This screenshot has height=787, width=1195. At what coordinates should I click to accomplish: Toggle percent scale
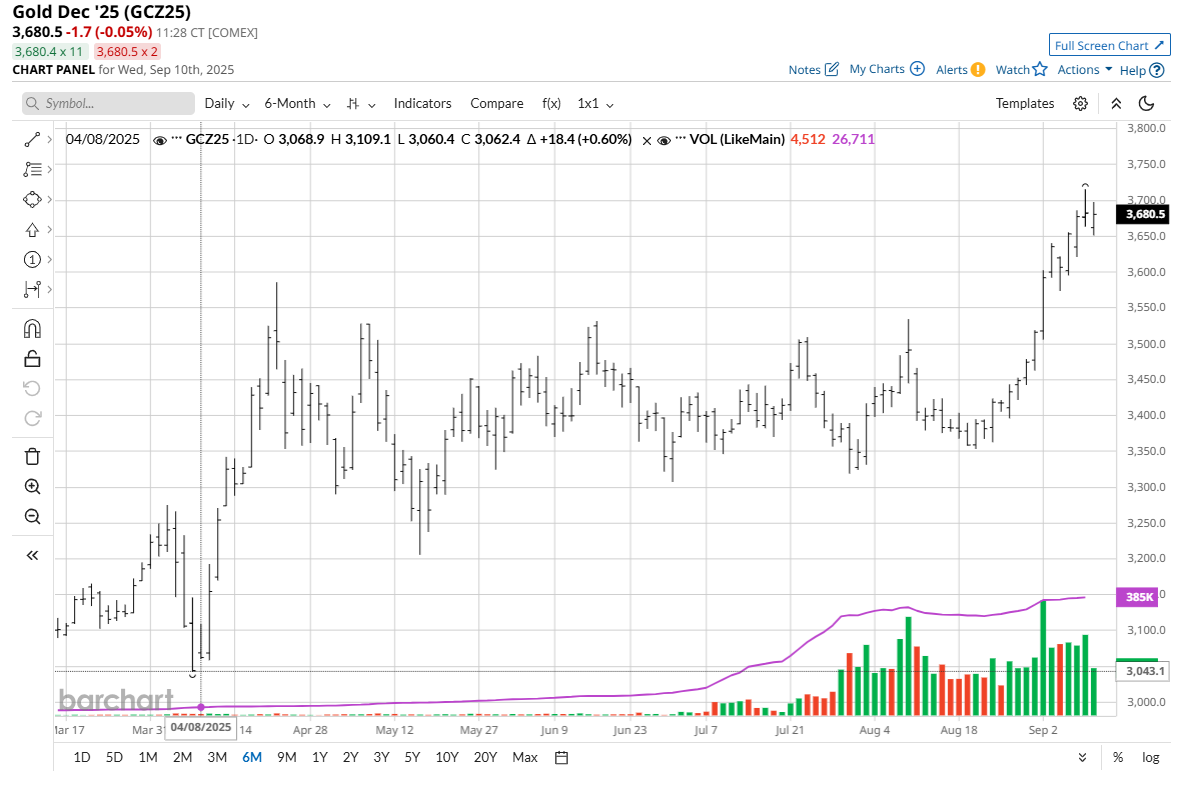(x=1117, y=757)
